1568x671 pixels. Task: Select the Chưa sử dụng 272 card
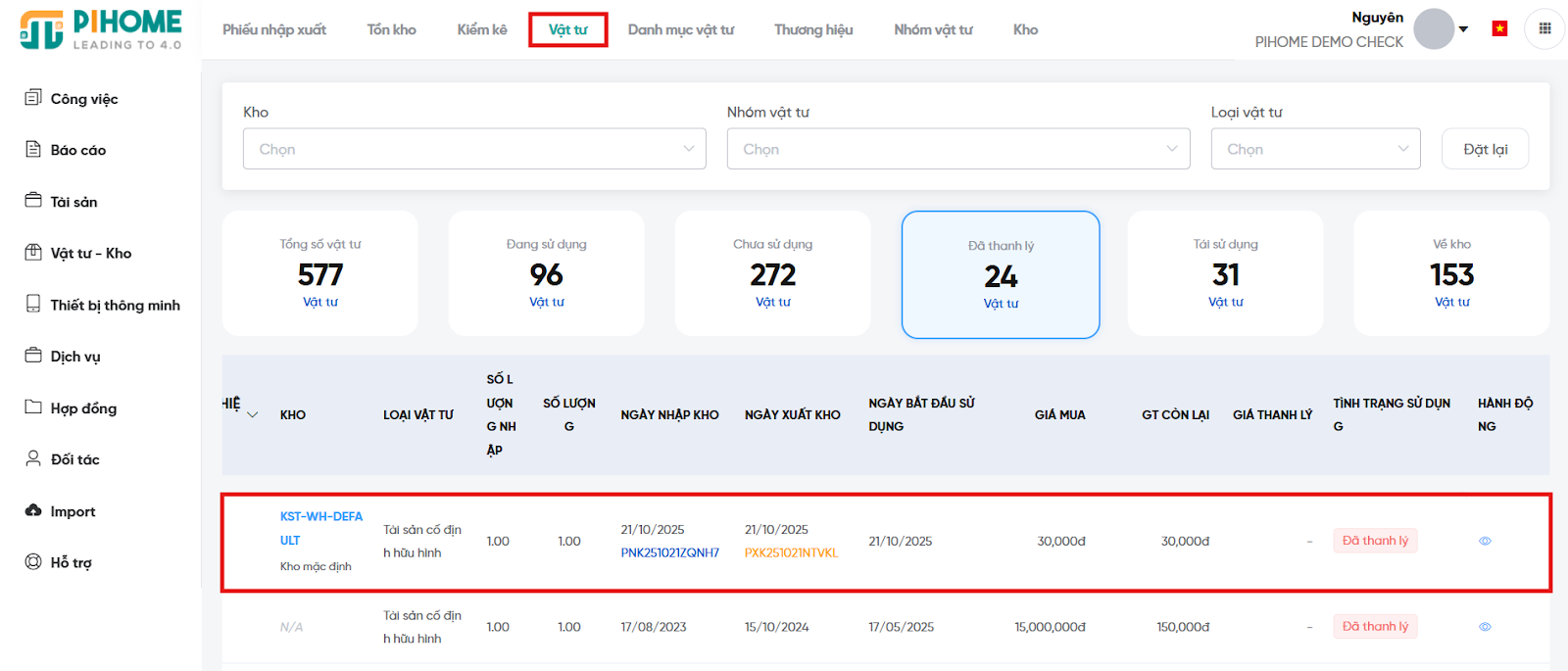coord(772,273)
